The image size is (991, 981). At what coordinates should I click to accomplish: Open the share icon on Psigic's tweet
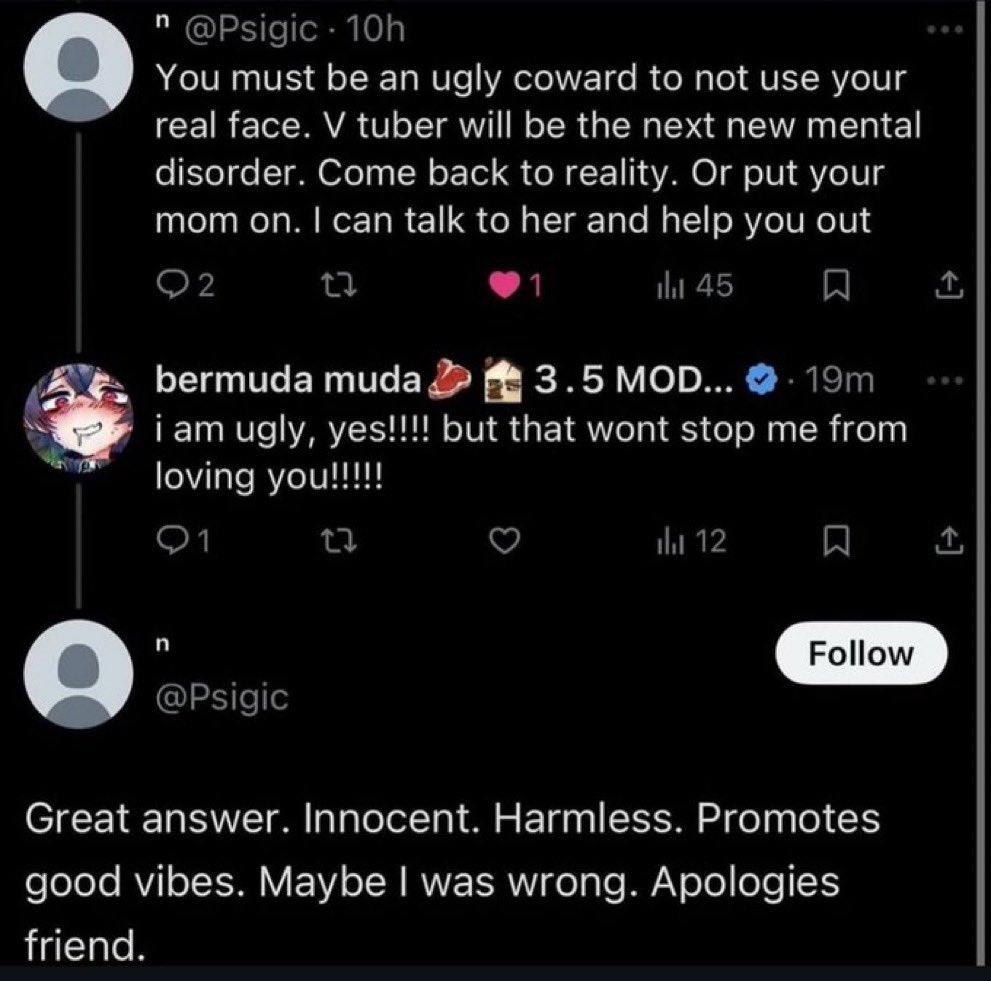[946, 287]
